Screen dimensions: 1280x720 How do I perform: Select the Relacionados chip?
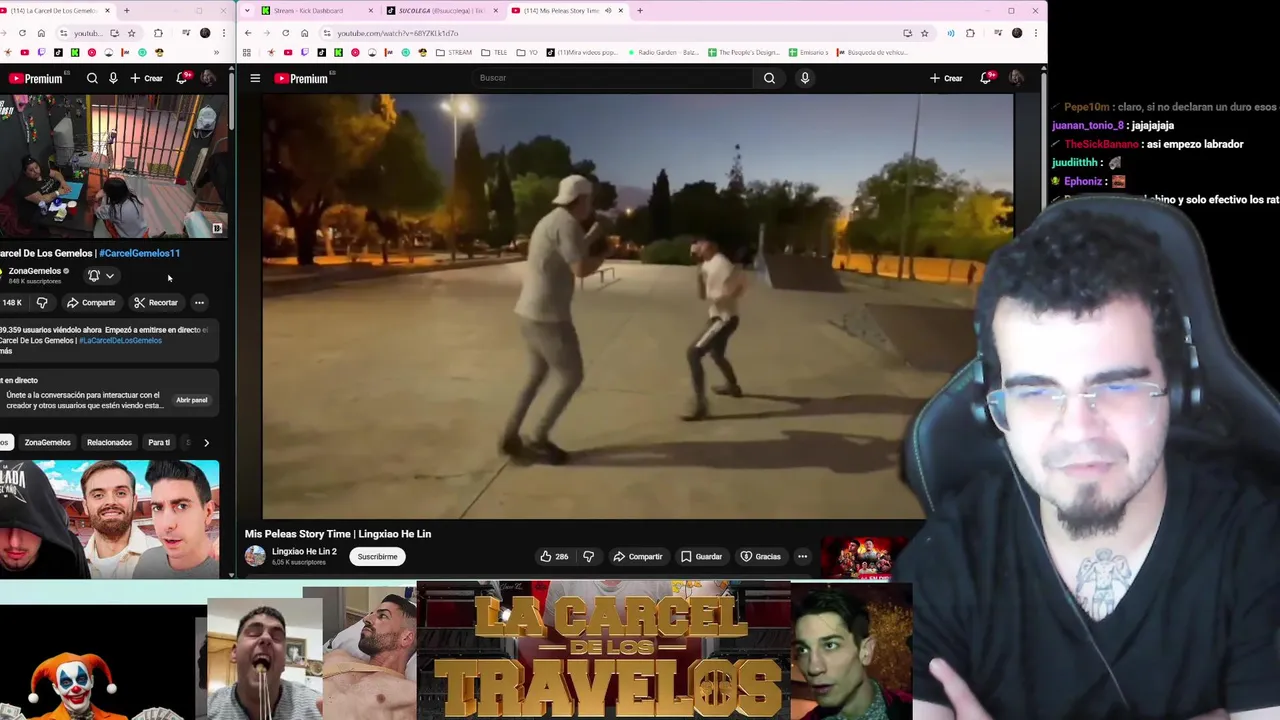[109, 442]
